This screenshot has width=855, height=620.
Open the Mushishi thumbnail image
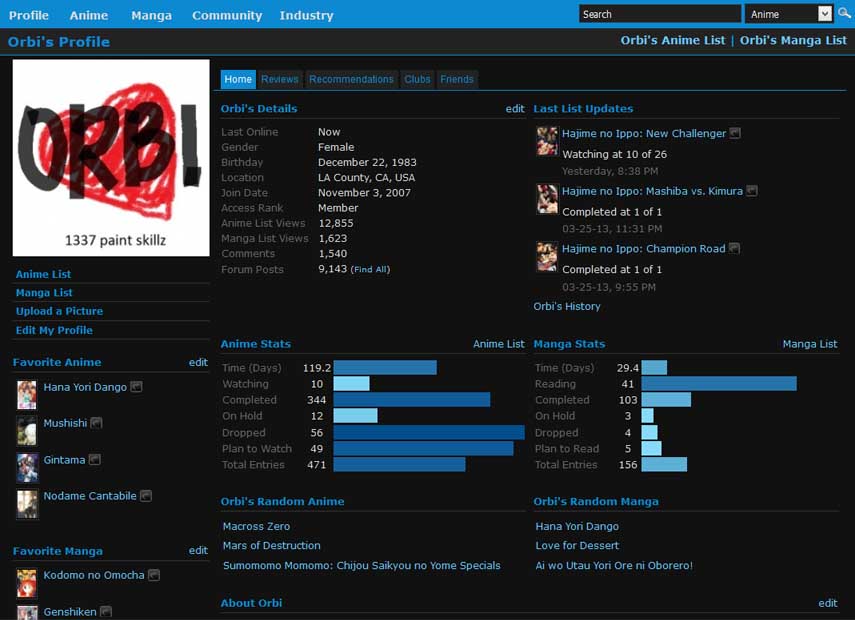[x=27, y=431]
